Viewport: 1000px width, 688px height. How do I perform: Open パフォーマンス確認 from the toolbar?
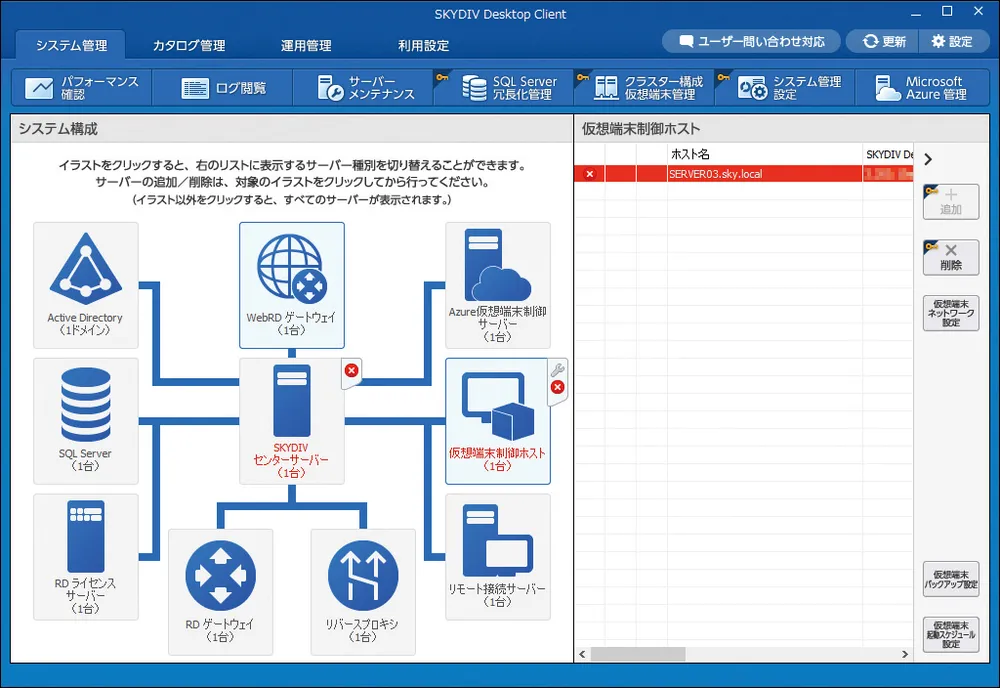82,88
